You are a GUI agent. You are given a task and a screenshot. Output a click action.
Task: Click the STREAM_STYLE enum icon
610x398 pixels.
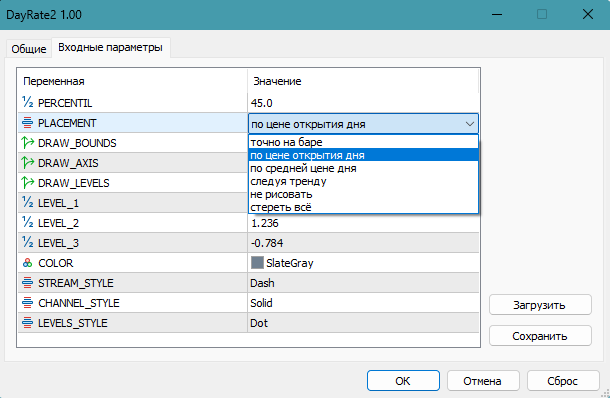point(28,283)
